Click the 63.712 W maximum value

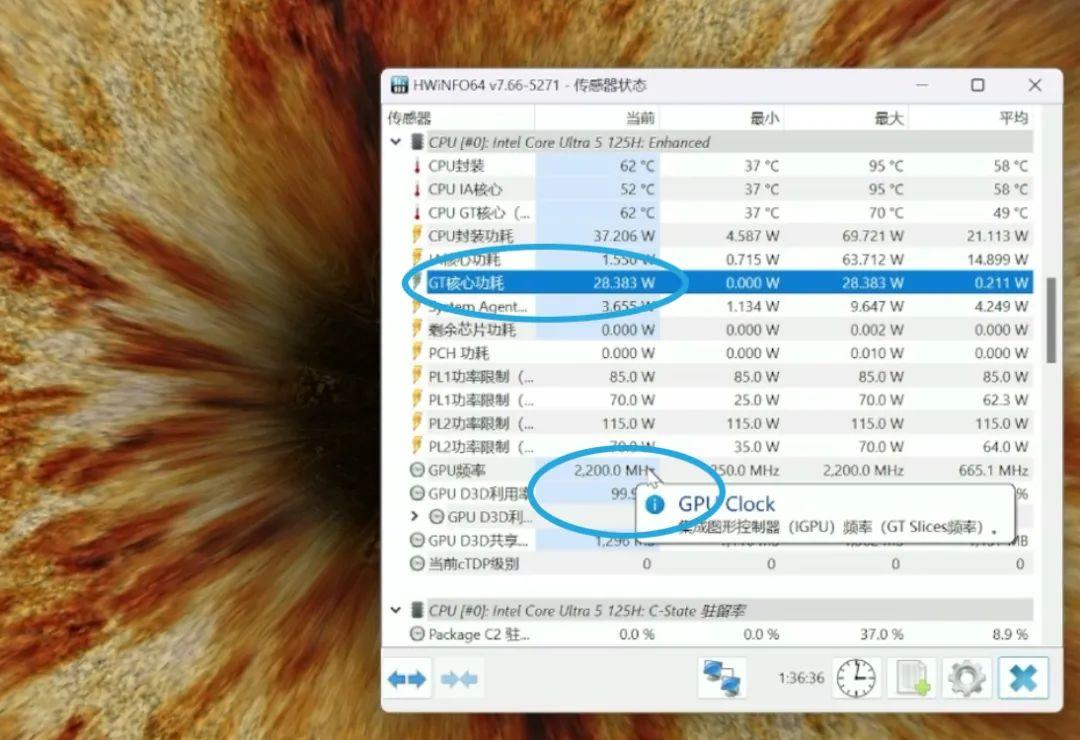coord(873,259)
